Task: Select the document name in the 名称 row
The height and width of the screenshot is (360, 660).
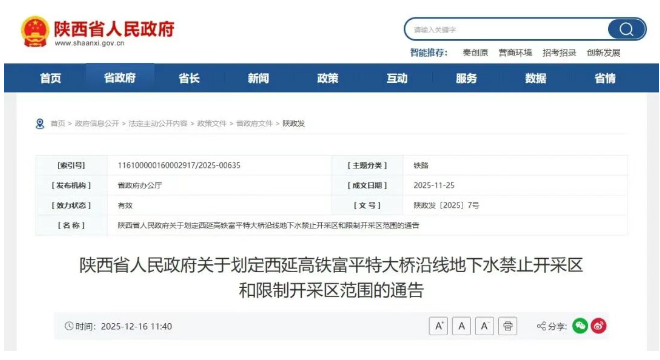Action: click(x=269, y=226)
